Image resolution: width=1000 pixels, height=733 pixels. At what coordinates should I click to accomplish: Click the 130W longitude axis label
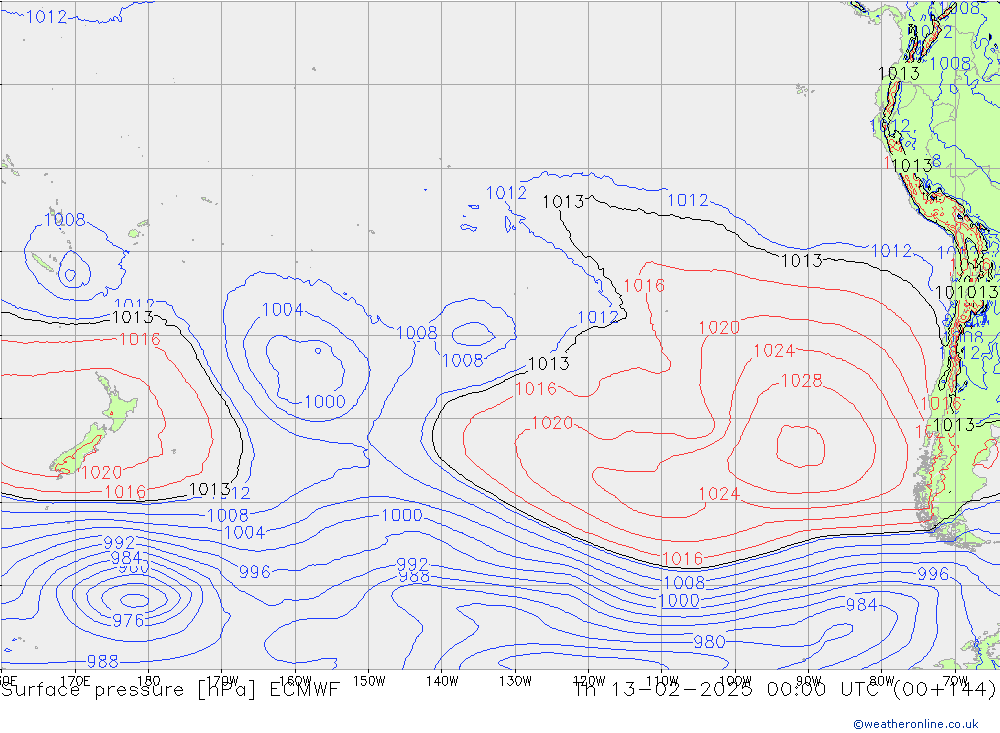pyautogui.click(x=515, y=681)
